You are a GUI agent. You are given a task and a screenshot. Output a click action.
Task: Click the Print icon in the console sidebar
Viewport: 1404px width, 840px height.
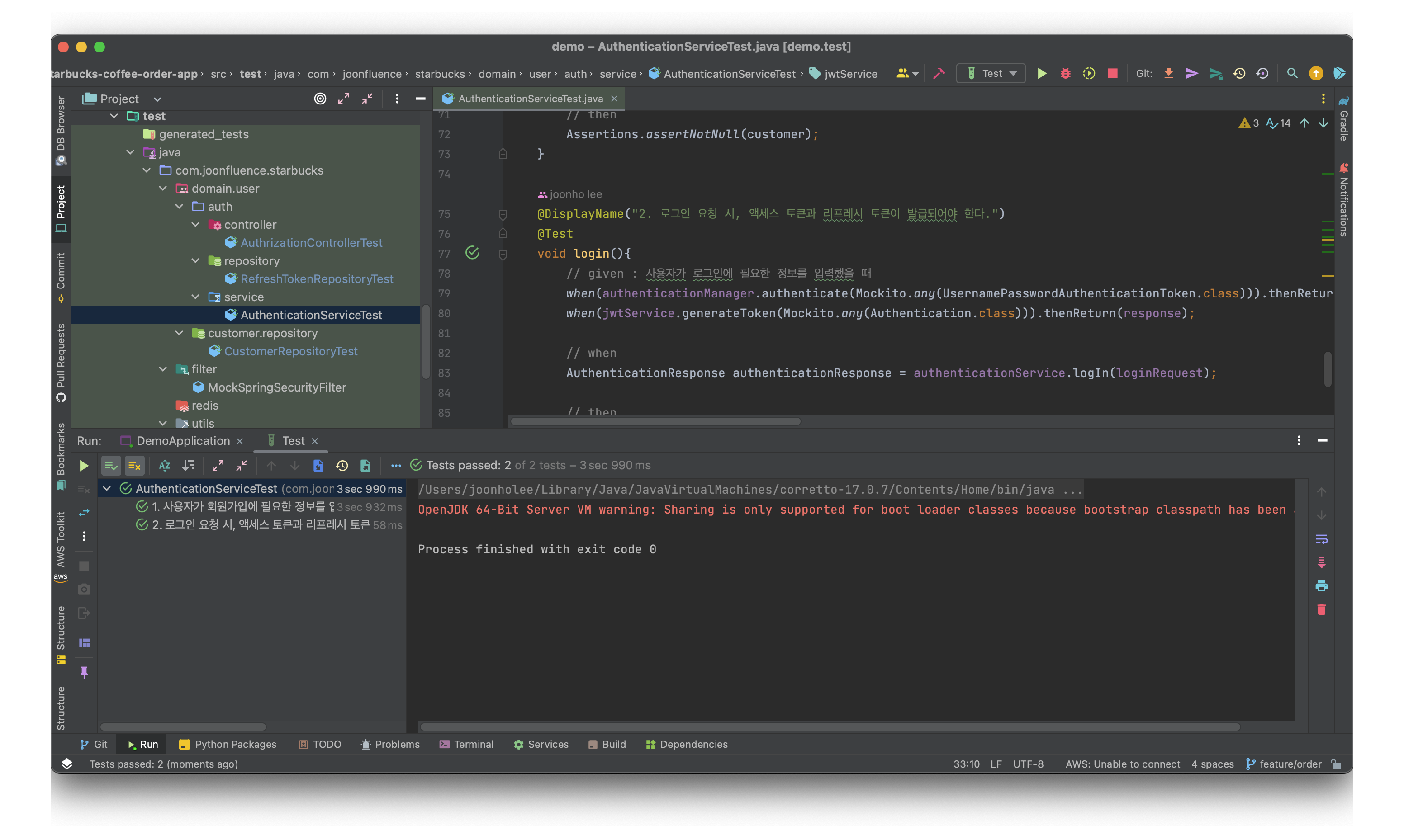pos(1321,586)
